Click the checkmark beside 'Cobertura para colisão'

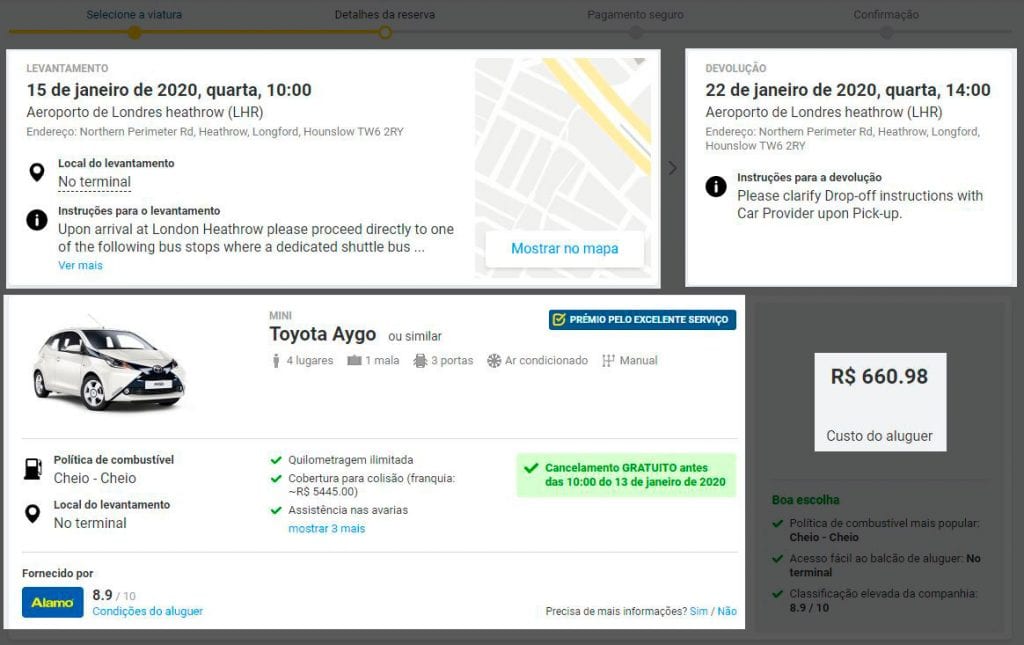(276, 479)
